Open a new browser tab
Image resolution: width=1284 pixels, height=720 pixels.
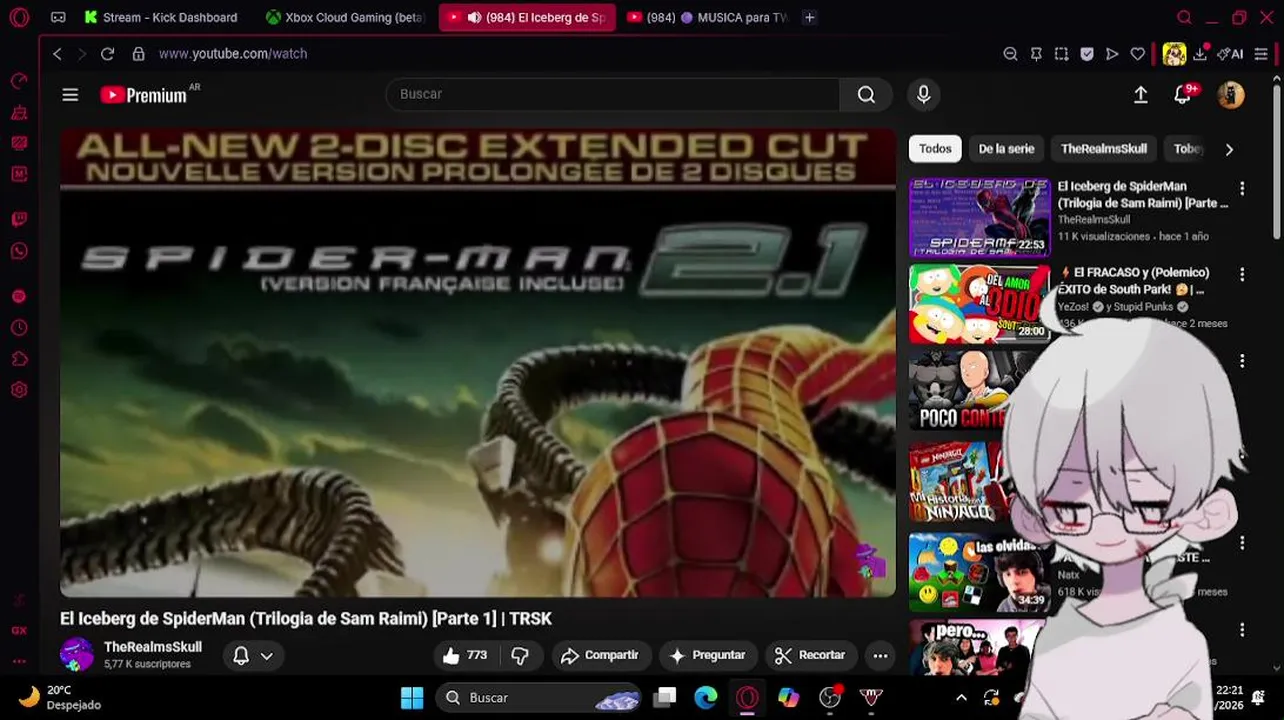tap(809, 17)
